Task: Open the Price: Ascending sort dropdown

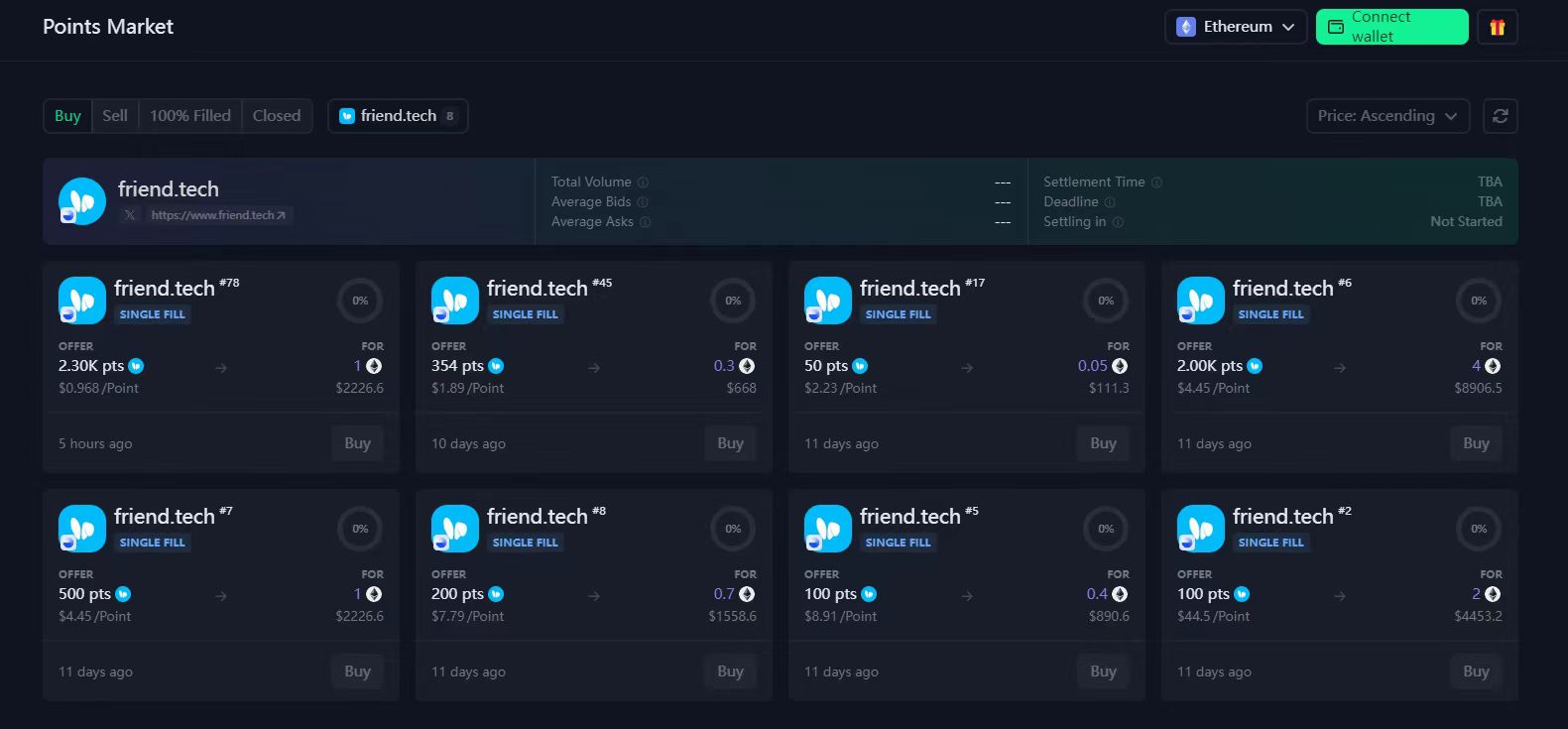Action: (x=1387, y=116)
